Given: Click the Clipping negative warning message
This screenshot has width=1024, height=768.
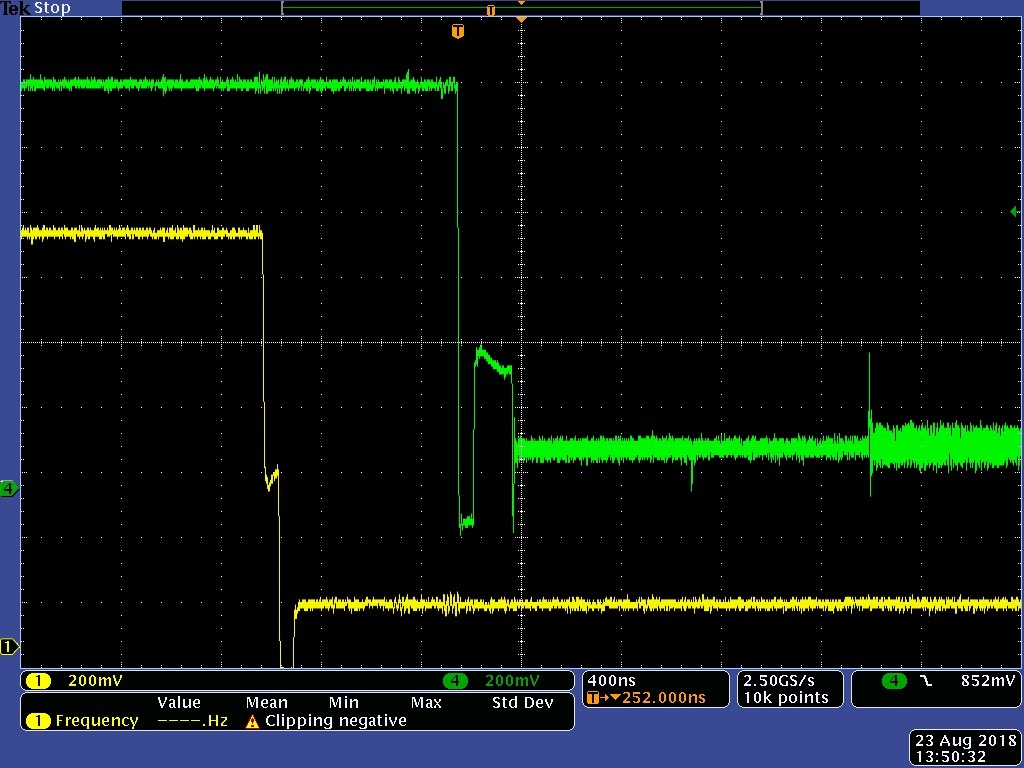Looking at the screenshot, I should coord(336,721).
